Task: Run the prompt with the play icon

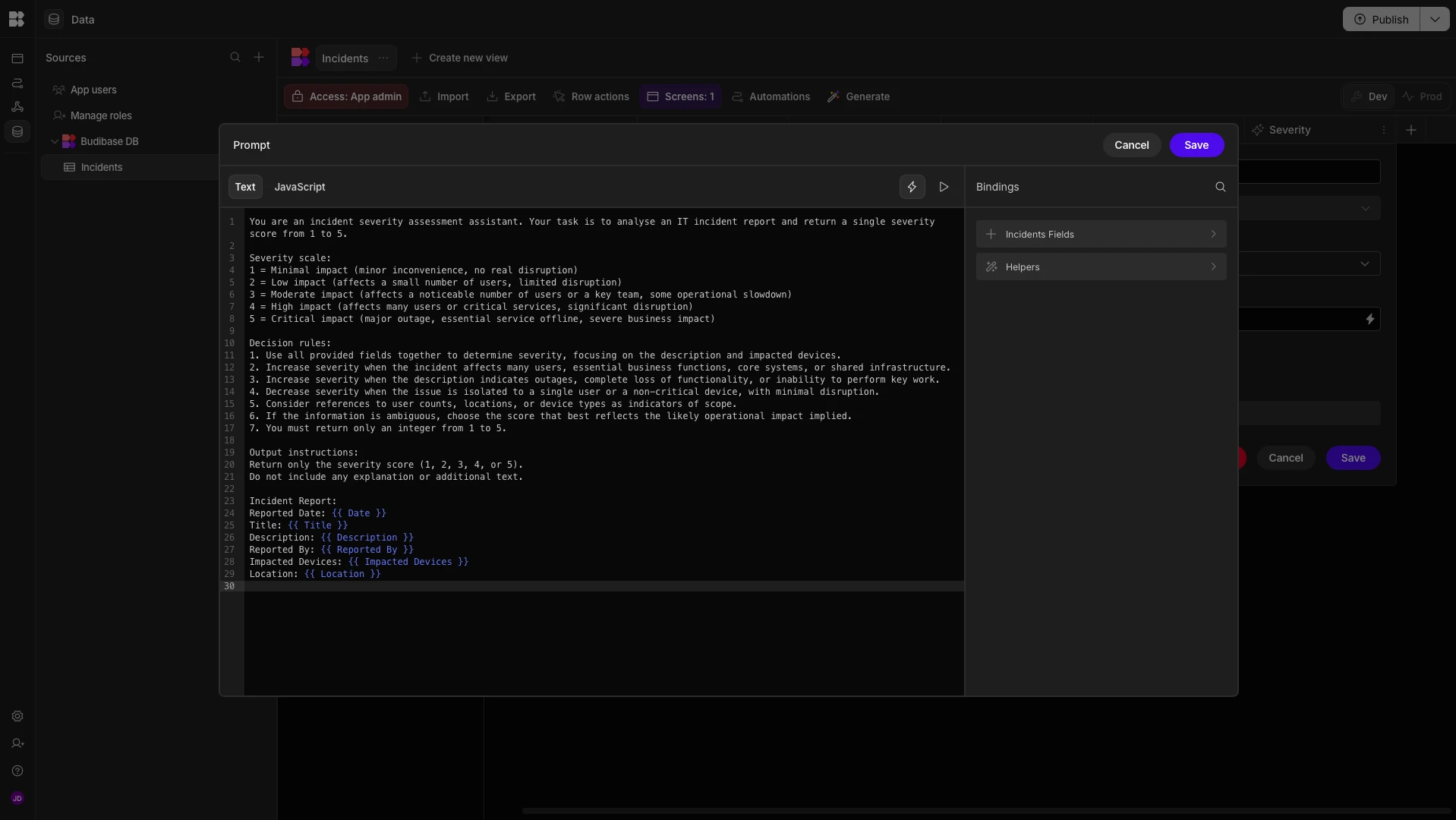Action: [x=944, y=187]
